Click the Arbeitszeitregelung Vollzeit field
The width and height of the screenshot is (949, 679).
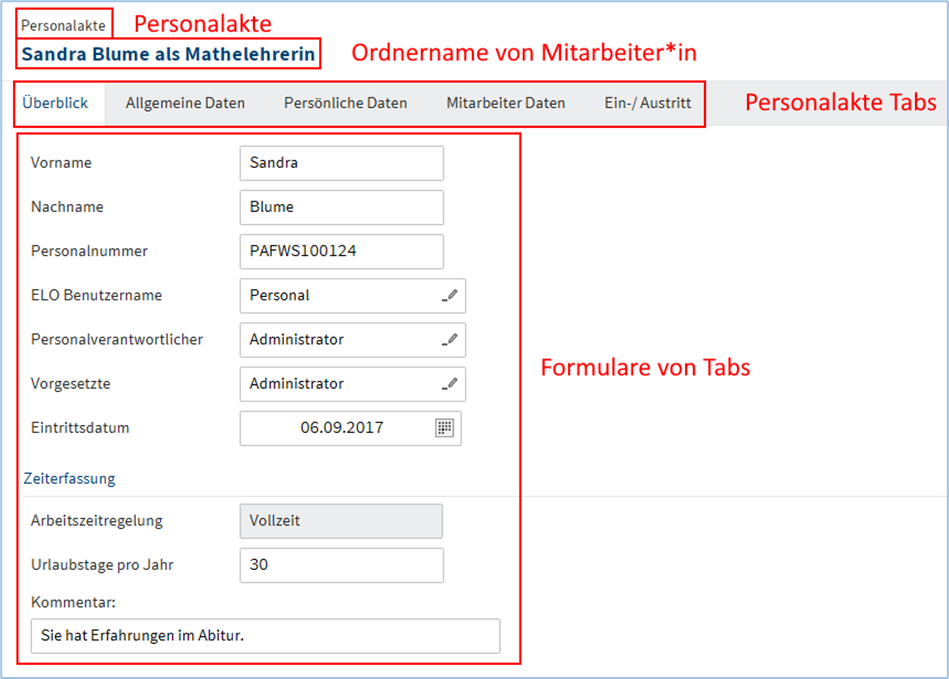pyautogui.click(x=341, y=521)
